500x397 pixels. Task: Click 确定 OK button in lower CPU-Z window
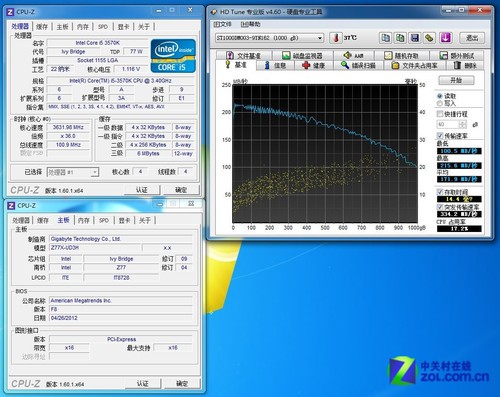tap(182, 383)
